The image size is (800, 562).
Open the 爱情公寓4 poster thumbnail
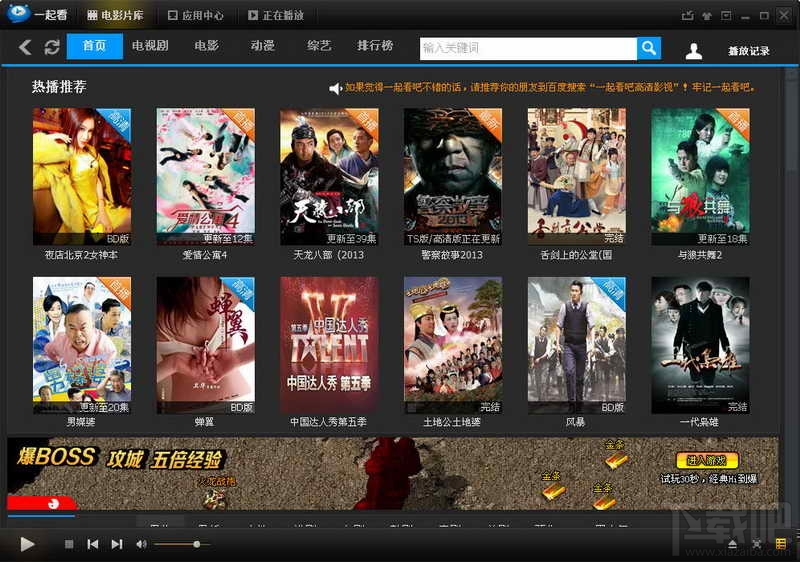(x=206, y=176)
